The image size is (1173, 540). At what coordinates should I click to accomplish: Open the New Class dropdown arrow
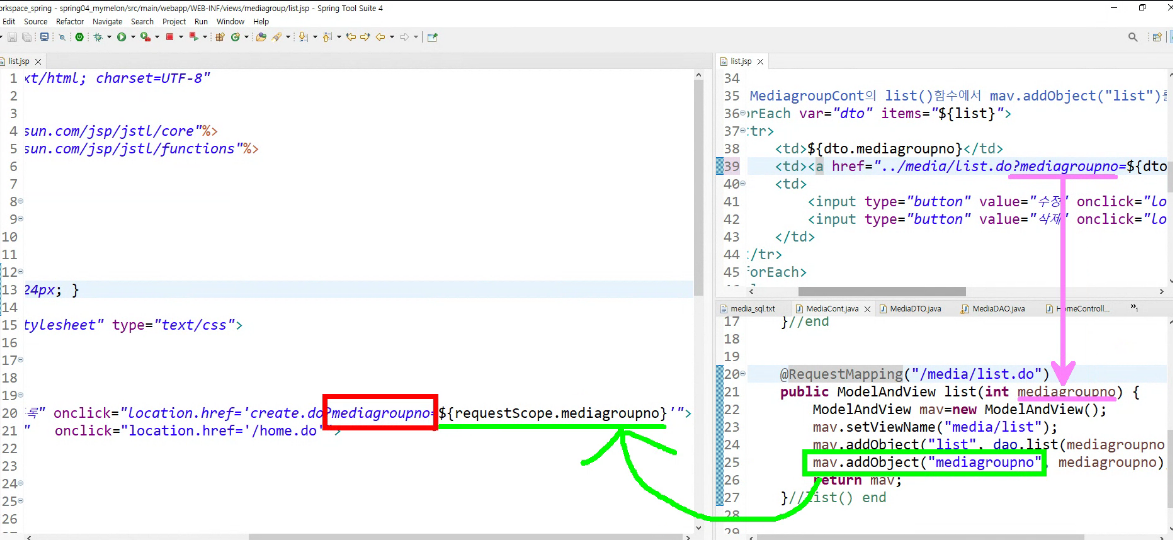246,37
